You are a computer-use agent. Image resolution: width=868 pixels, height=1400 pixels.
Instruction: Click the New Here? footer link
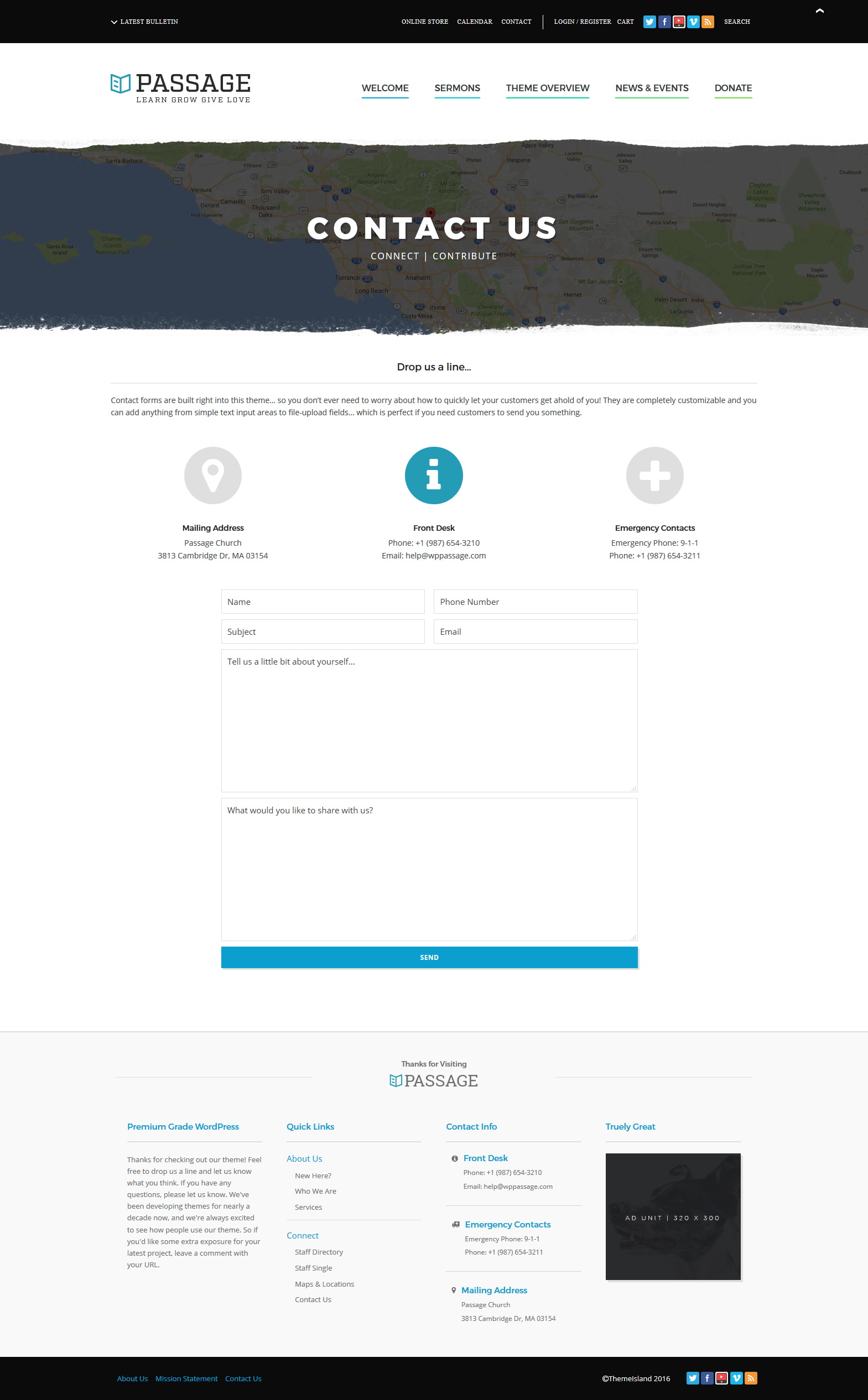[x=313, y=1176]
